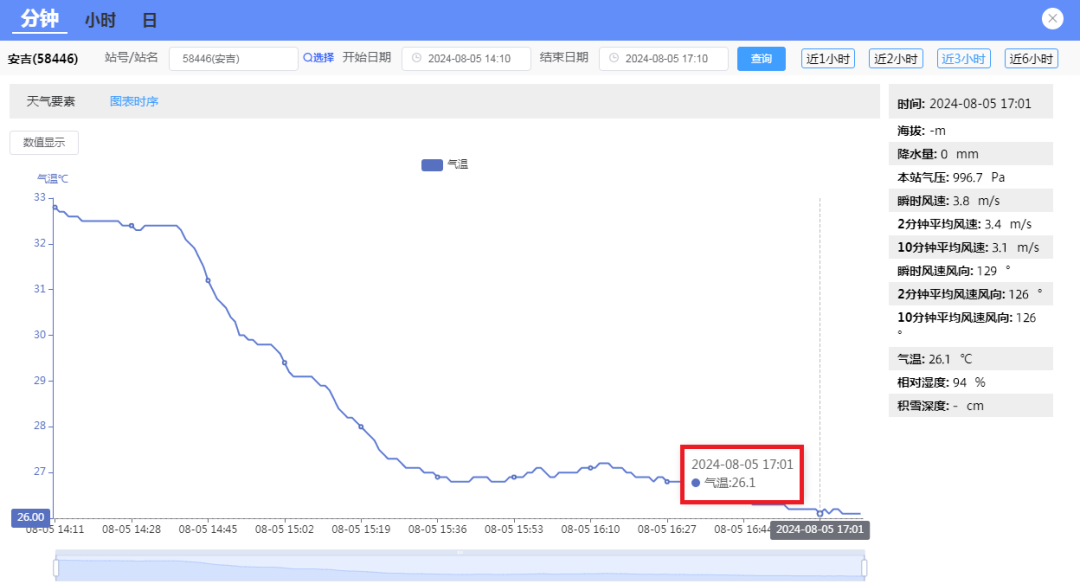This screenshot has width=1080, height=584.
Task: Choose the 近3小时 quick range
Action: [x=963, y=59]
